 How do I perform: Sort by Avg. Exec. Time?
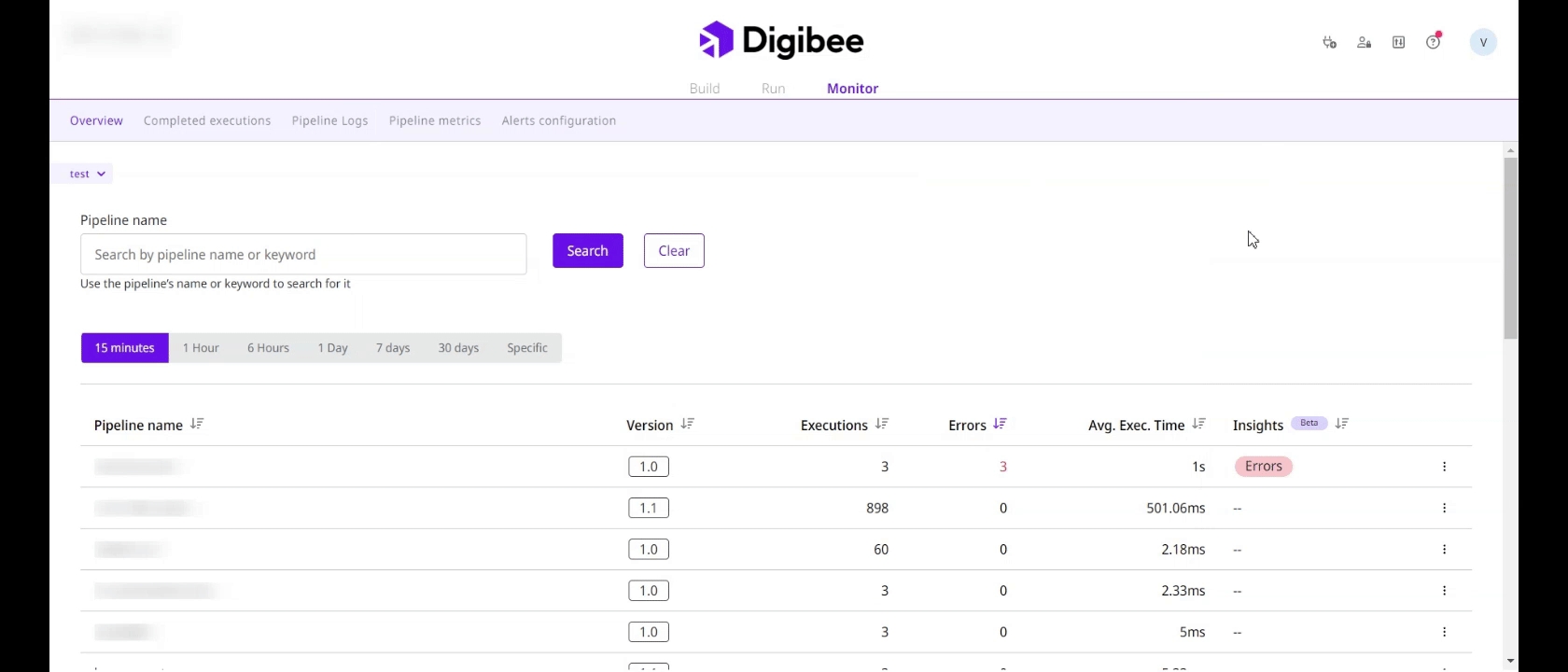(1198, 424)
